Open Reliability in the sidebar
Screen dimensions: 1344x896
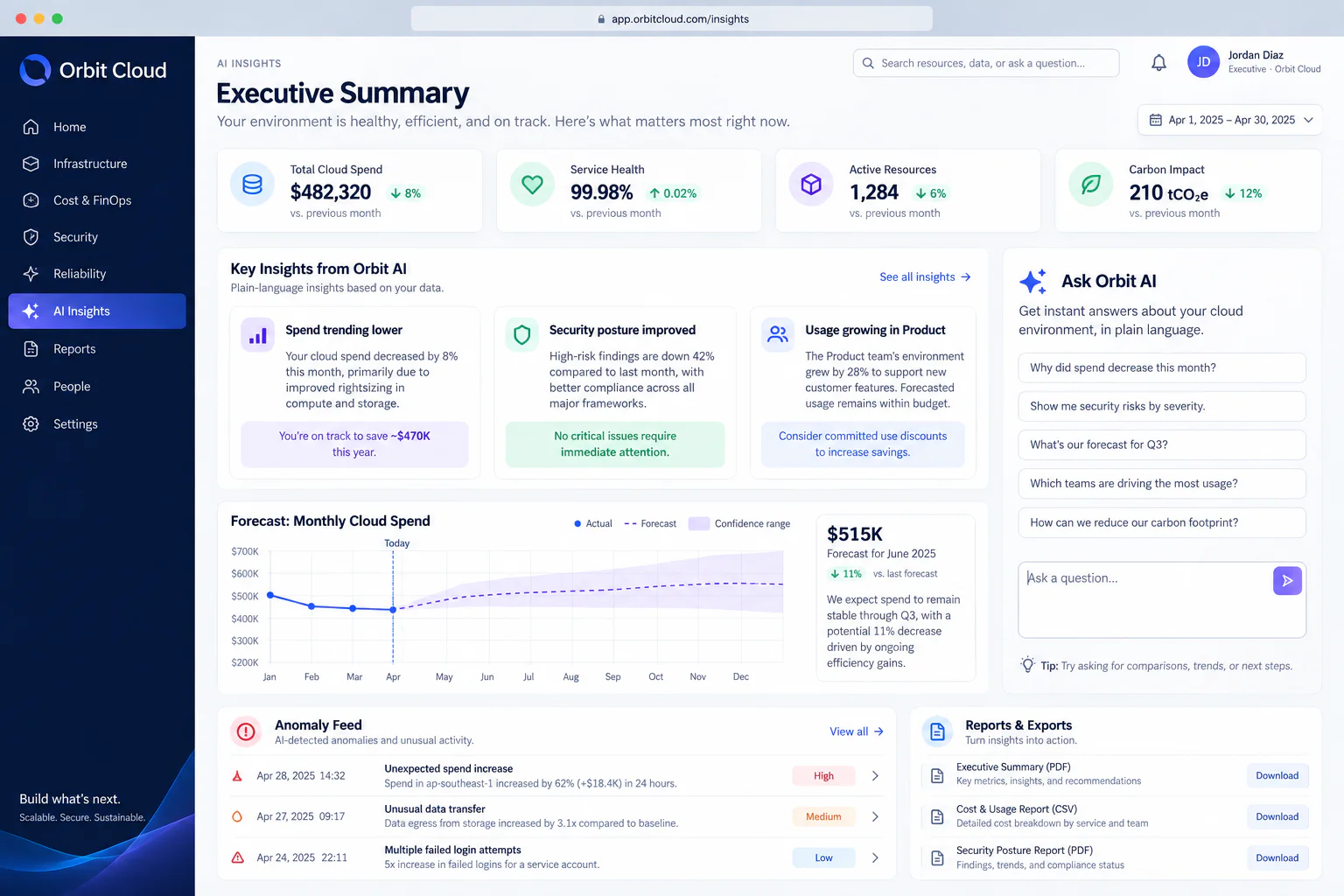(97, 274)
